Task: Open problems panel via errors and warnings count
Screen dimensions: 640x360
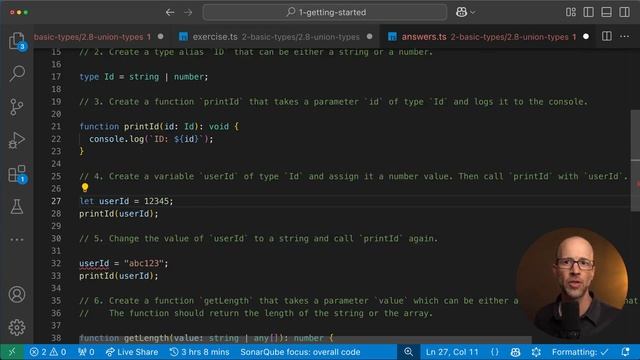Action: coord(48,352)
